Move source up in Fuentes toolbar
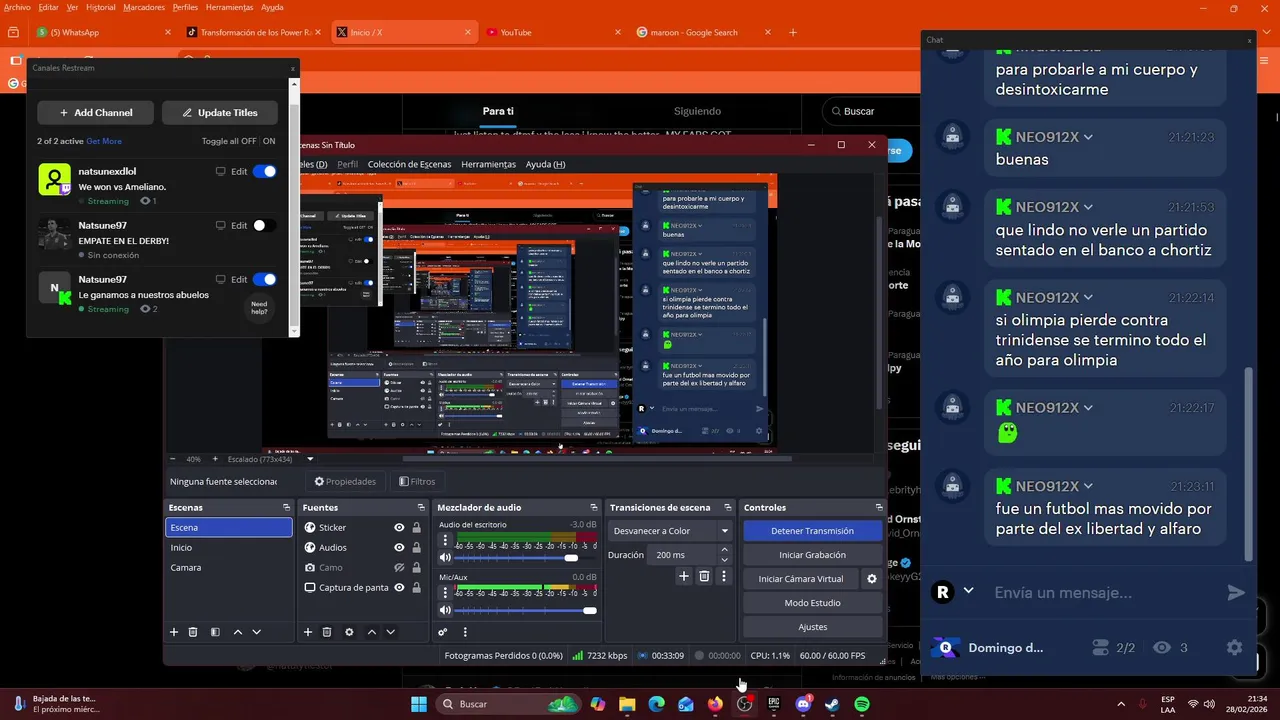1280x720 pixels. pyautogui.click(x=372, y=632)
